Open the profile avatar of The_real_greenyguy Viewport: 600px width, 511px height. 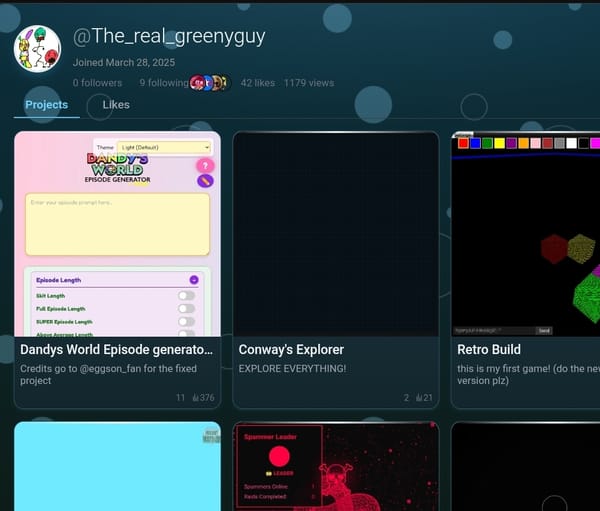click(37, 49)
